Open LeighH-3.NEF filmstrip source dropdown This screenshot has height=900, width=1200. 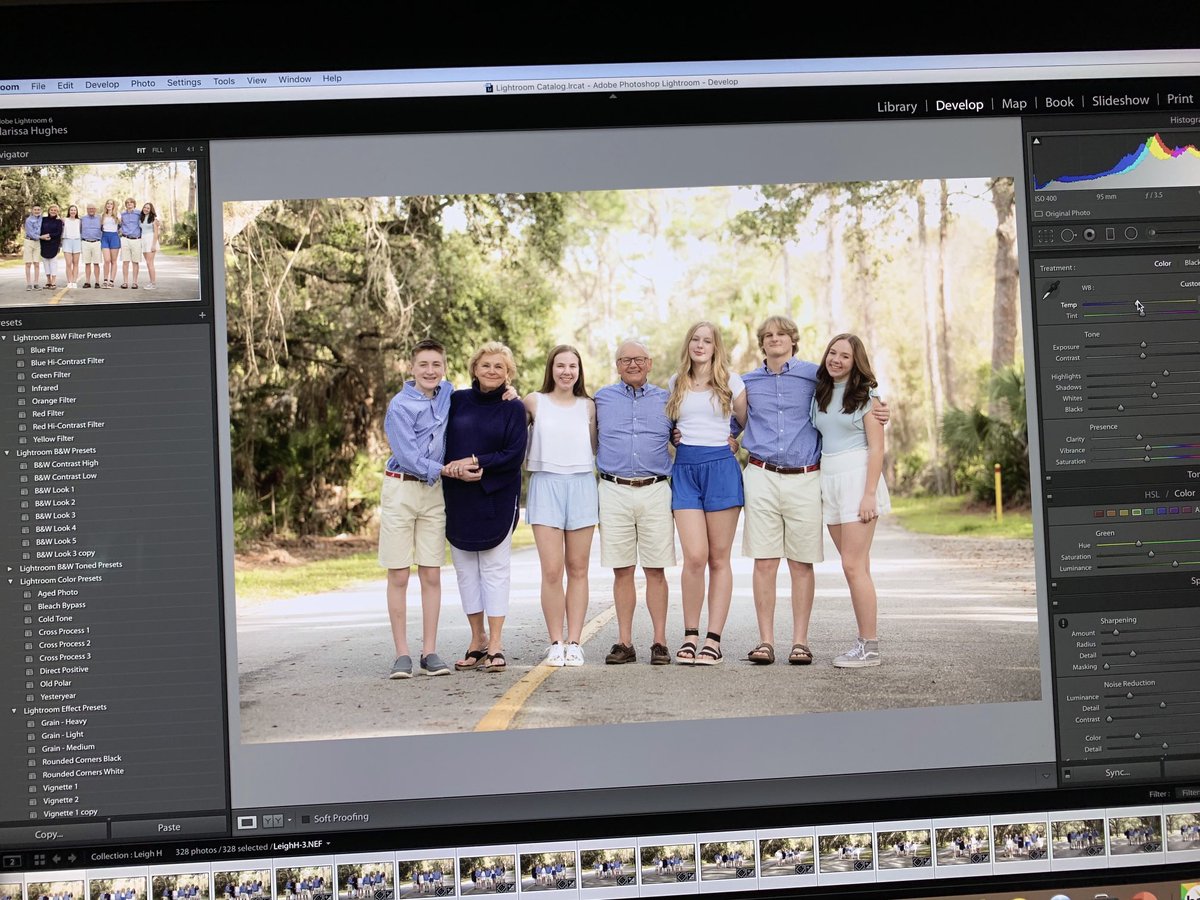tap(328, 844)
